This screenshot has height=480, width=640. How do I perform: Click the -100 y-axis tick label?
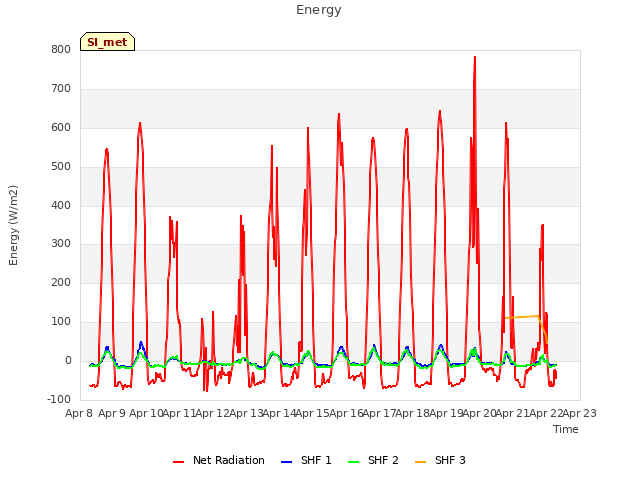(x=59, y=399)
